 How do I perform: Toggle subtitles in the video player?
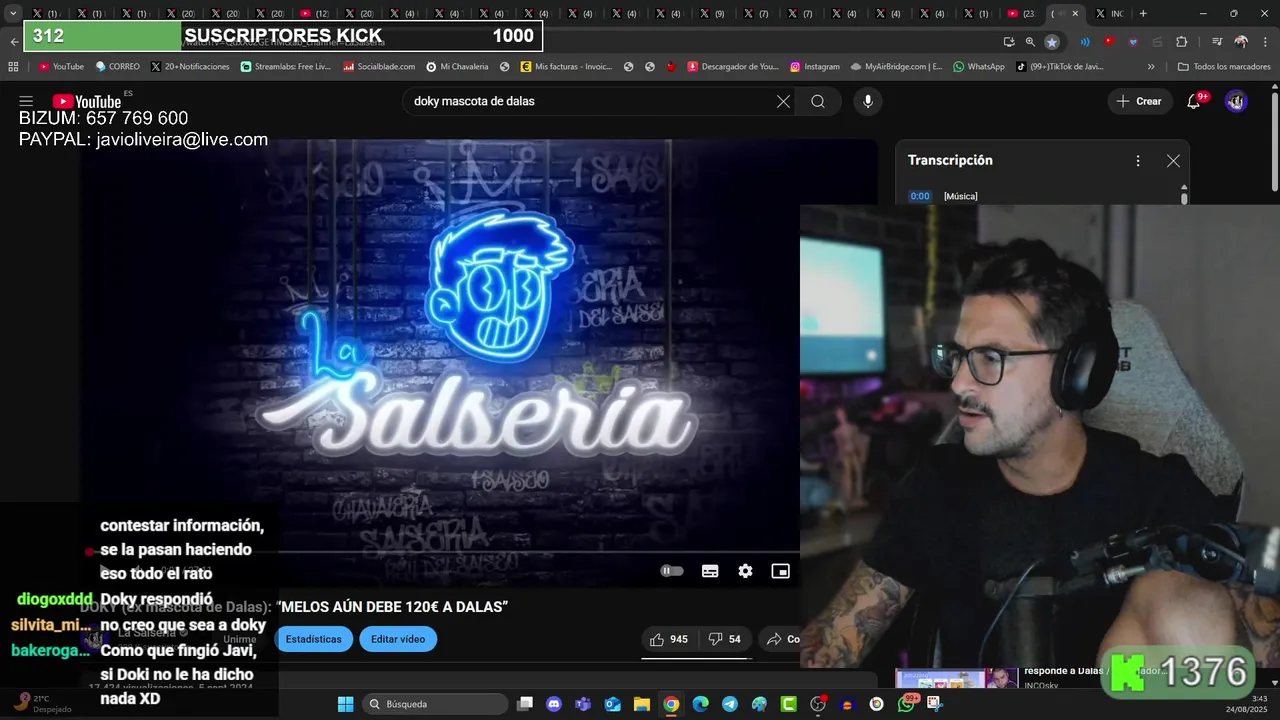coord(710,571)
